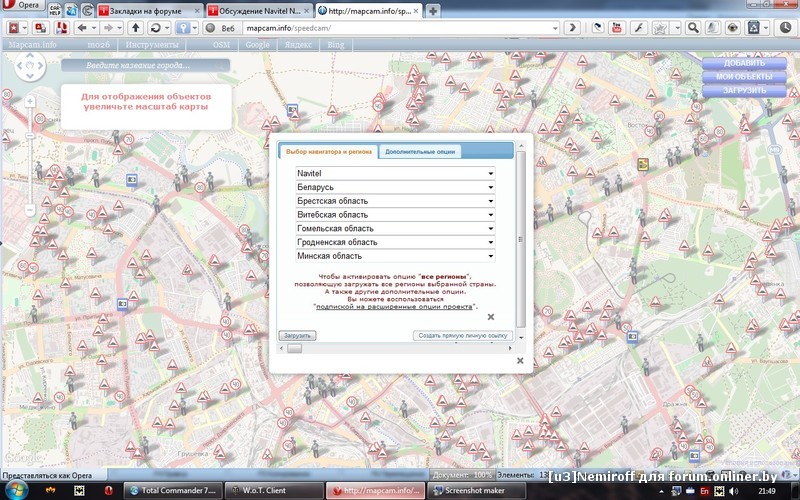Reload the page with the refresh icon

click(156, 28)
